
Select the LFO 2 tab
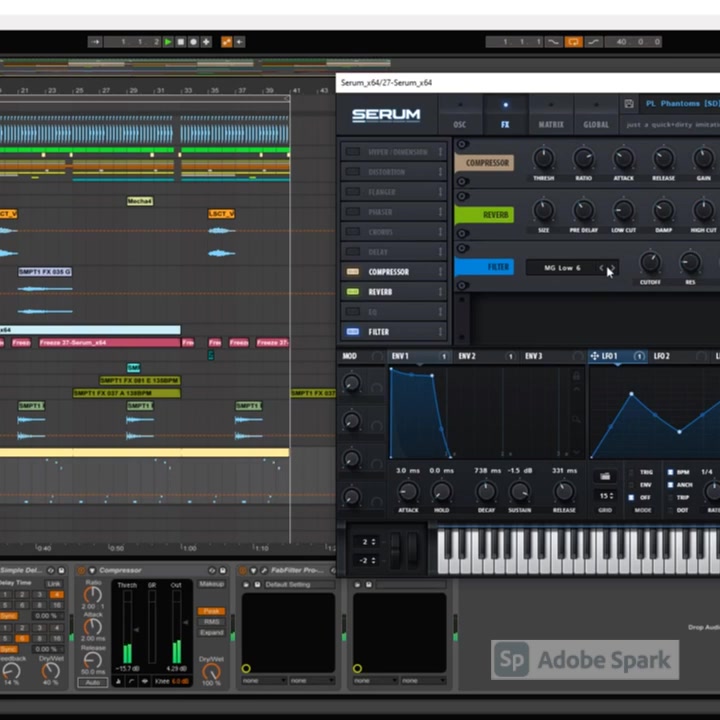[x=680, y=356]
